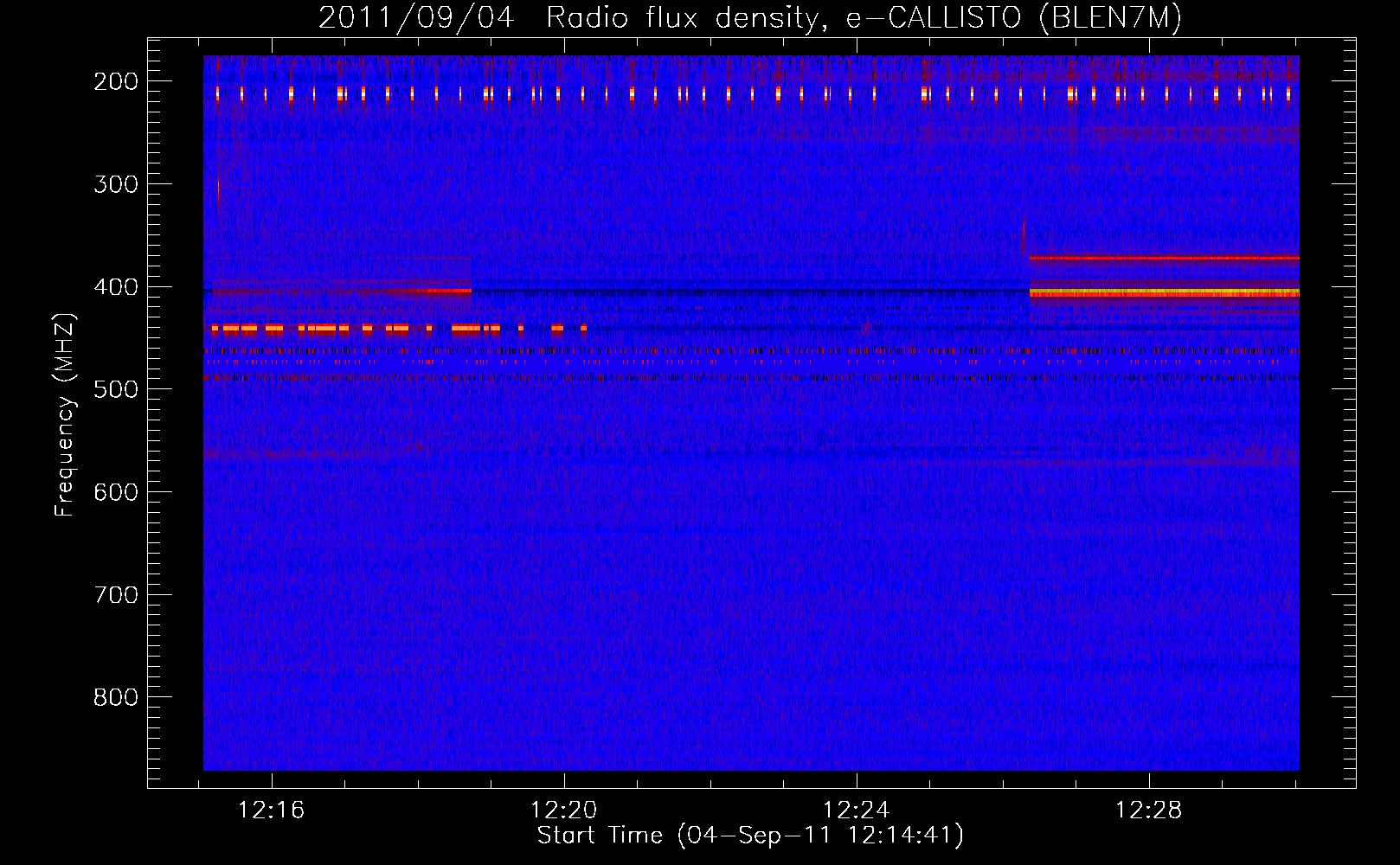Click the 200 frequency tick label
The height and width of the screenshot is (865, 1400).
(x=116, y=81)
